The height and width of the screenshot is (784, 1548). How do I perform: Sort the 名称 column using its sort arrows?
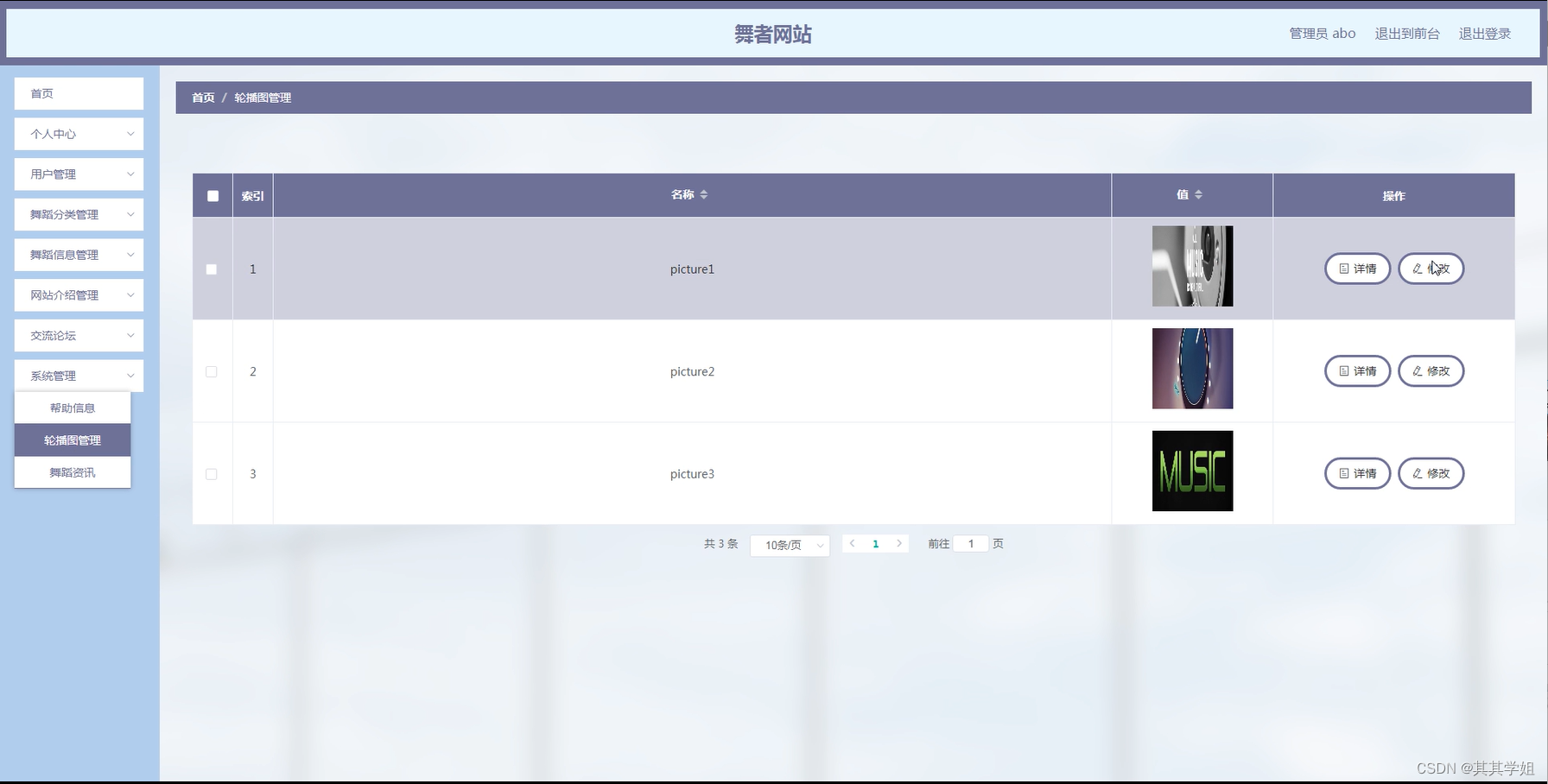[x=704, y=194]
